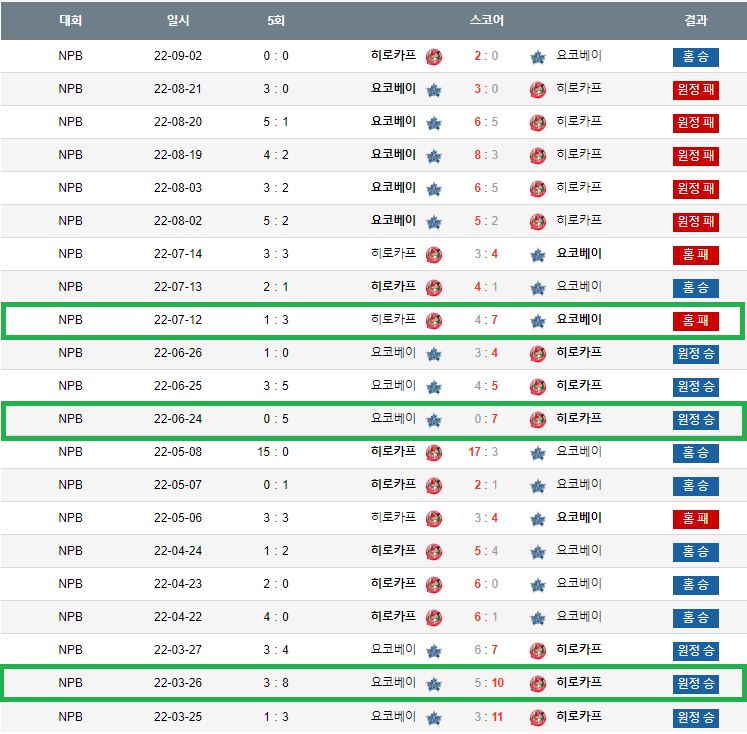
Task: Click the 결과 column header
Action: pyautogui.click(x=695, y=20)
